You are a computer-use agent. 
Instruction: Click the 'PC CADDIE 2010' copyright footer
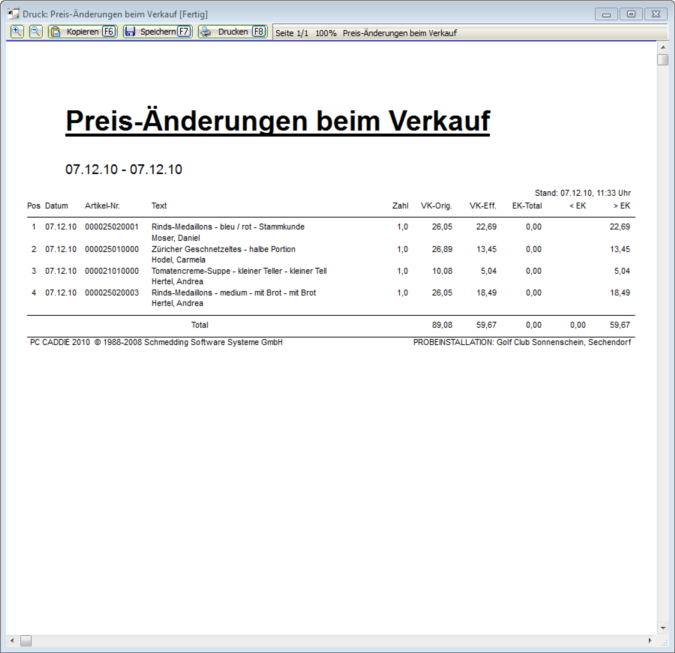pyautogui.click(x=156, y=342)
